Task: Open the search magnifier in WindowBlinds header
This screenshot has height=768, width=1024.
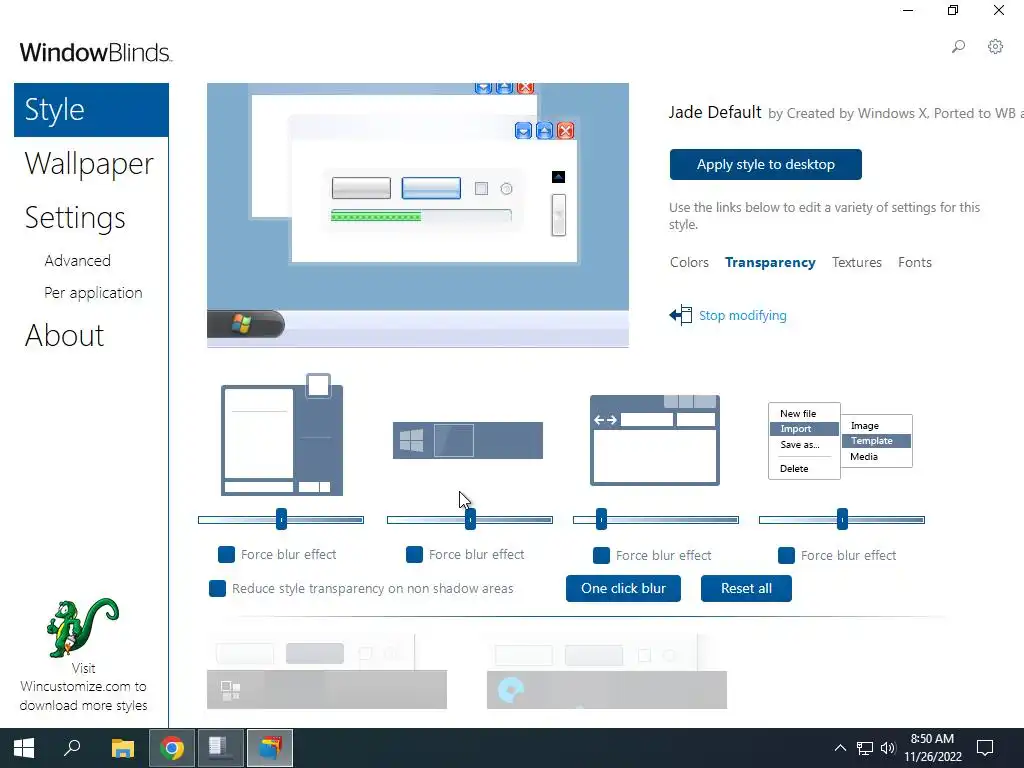Action: (x=958, y=46)
